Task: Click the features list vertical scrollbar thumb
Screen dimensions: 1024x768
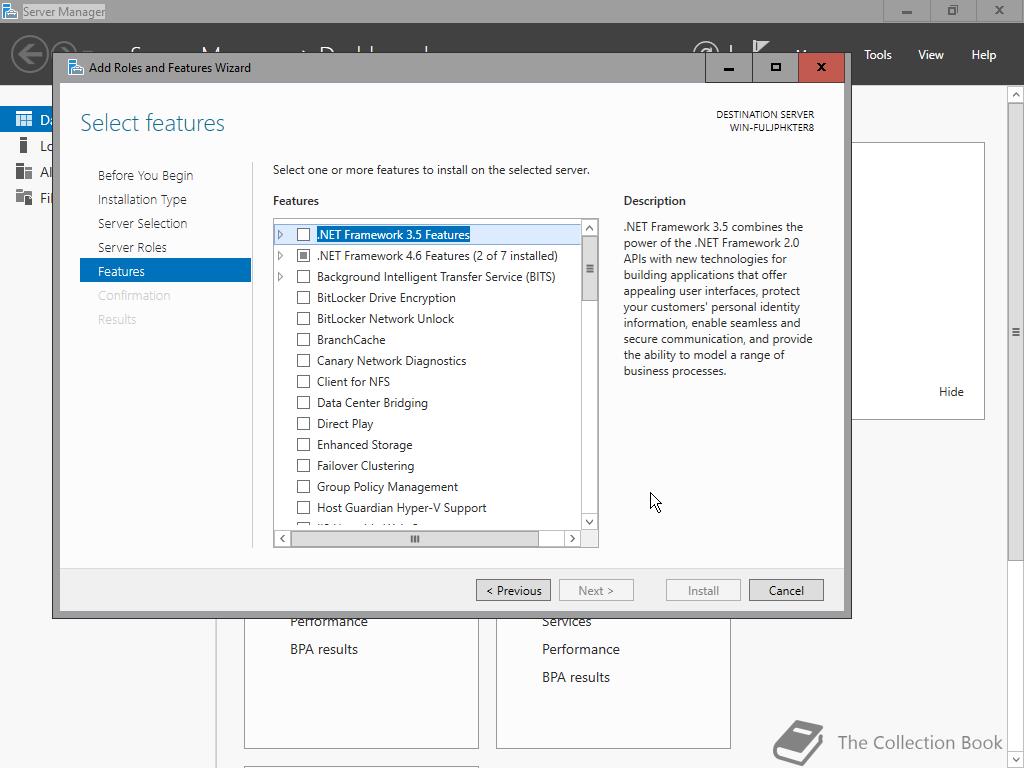Action: [589, 268]
